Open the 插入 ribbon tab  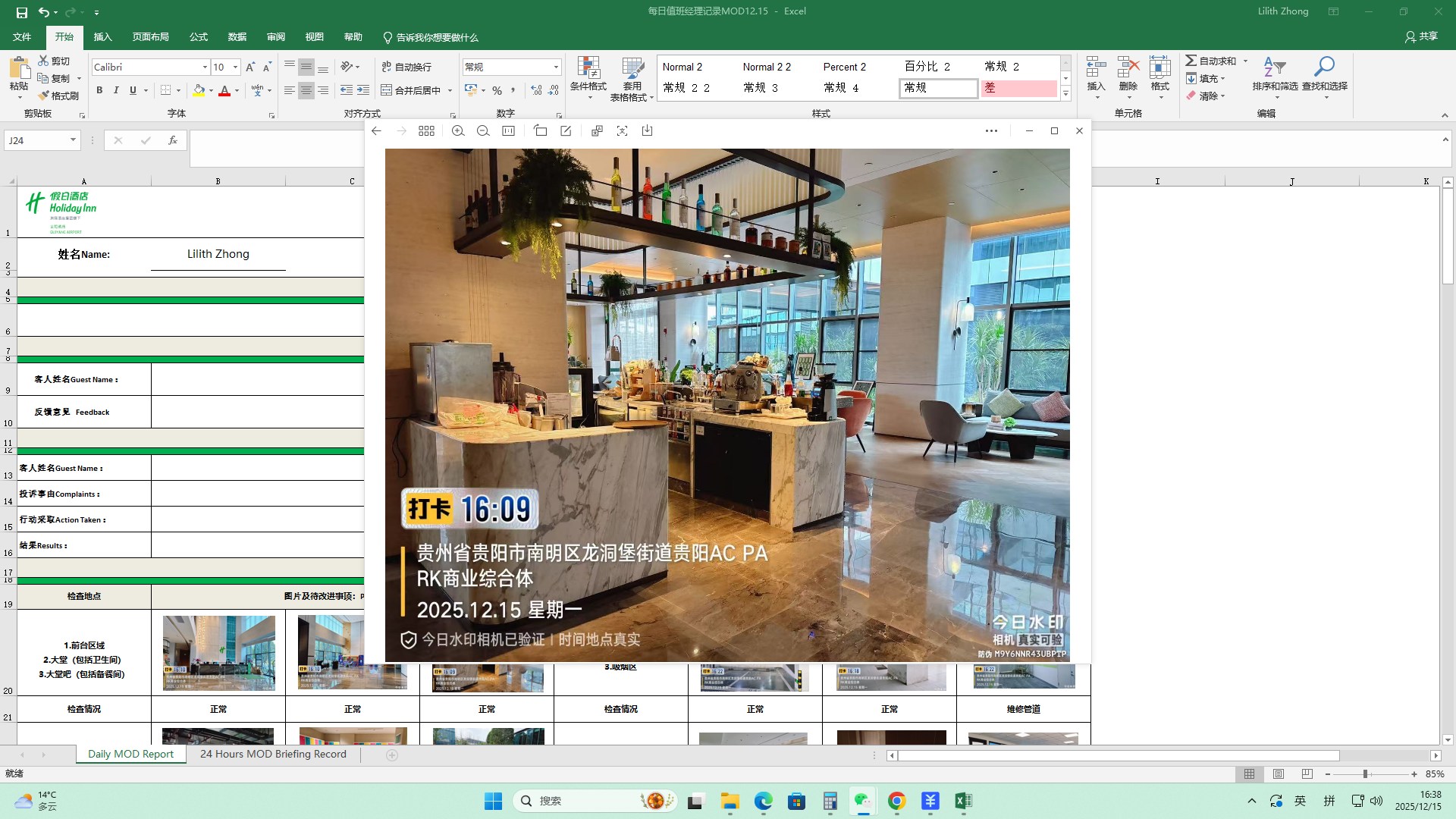(102, 37)
